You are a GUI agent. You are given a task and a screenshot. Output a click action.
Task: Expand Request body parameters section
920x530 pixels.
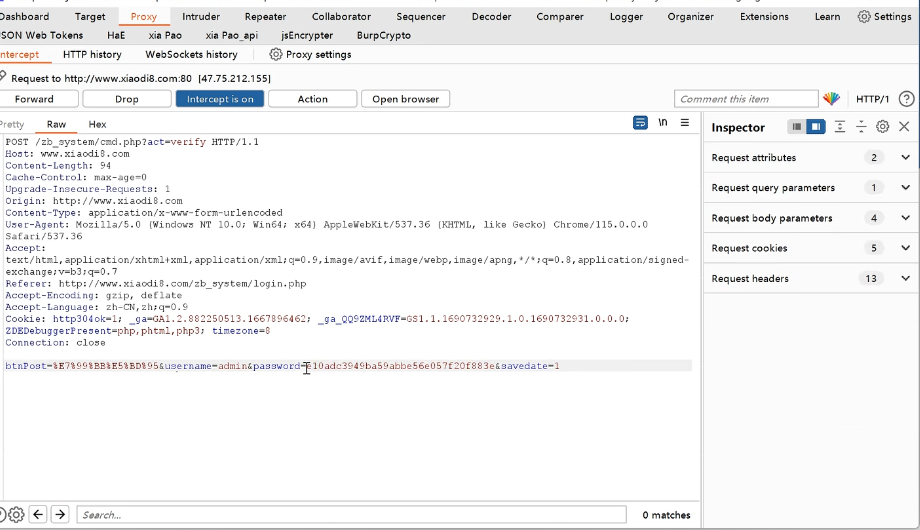(905, 218)
